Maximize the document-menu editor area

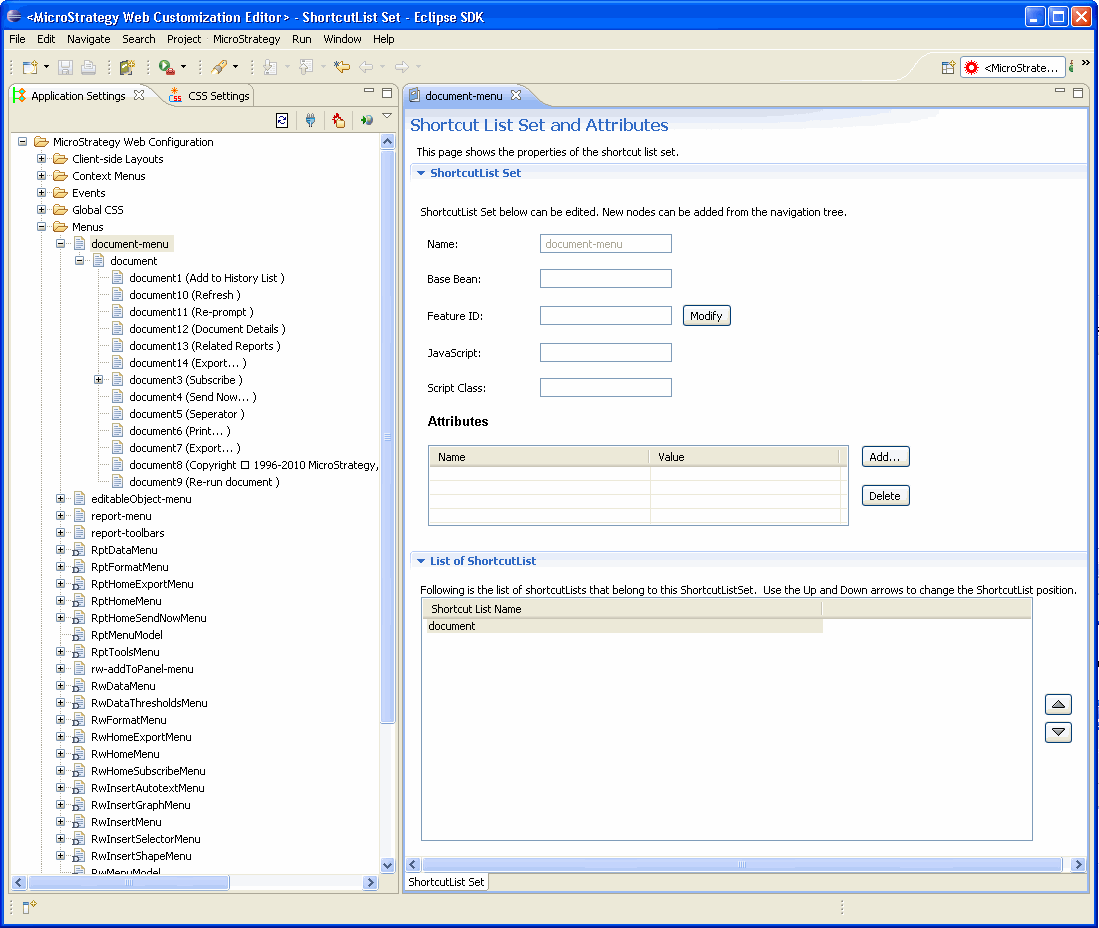pyautogui.click(x=1078, y=93)
